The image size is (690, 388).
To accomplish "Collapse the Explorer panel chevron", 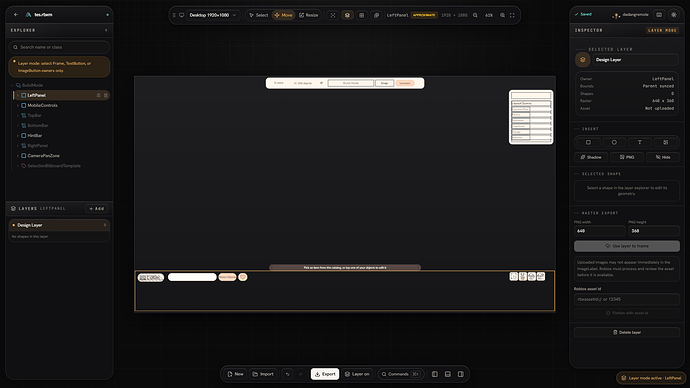I will 106,30.
